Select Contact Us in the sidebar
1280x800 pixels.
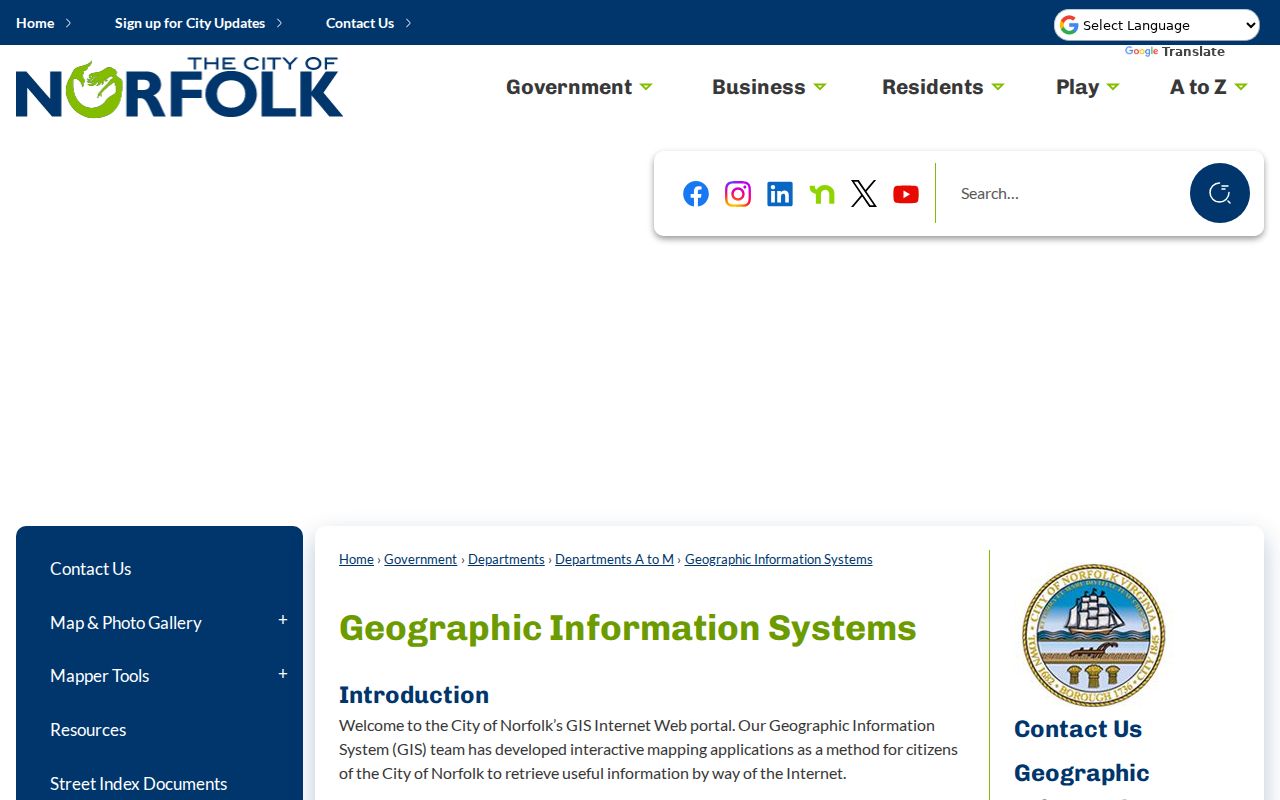pyautogui.click(x=91, y=569)
